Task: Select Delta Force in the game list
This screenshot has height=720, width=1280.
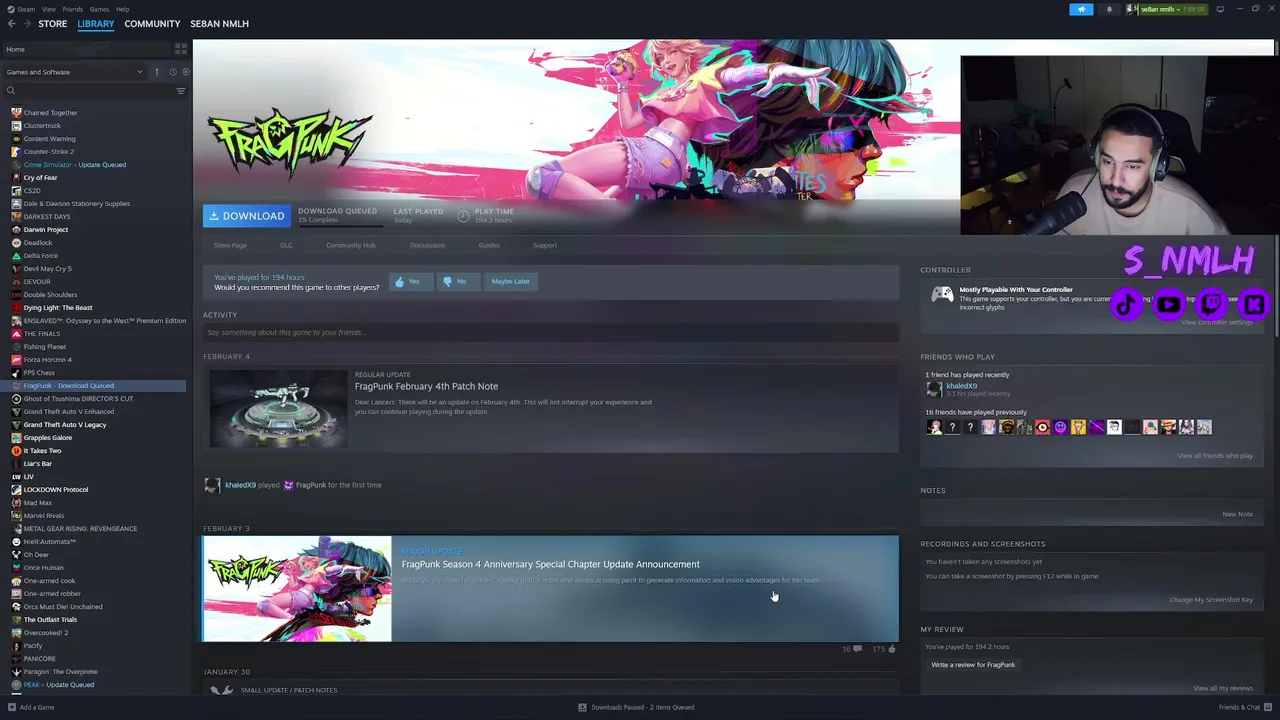Action: pos(40,256)
